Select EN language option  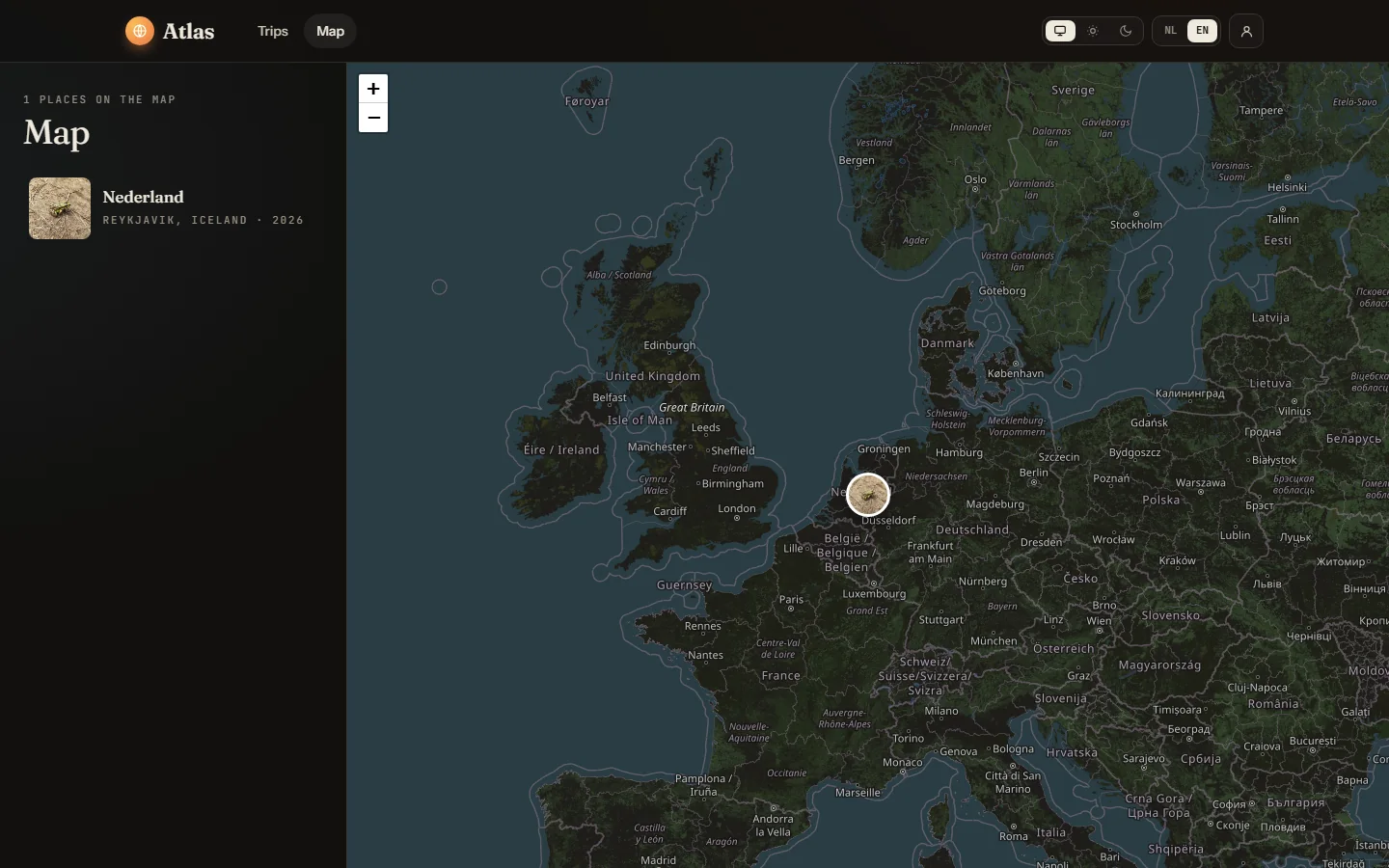pos(1202,31)
